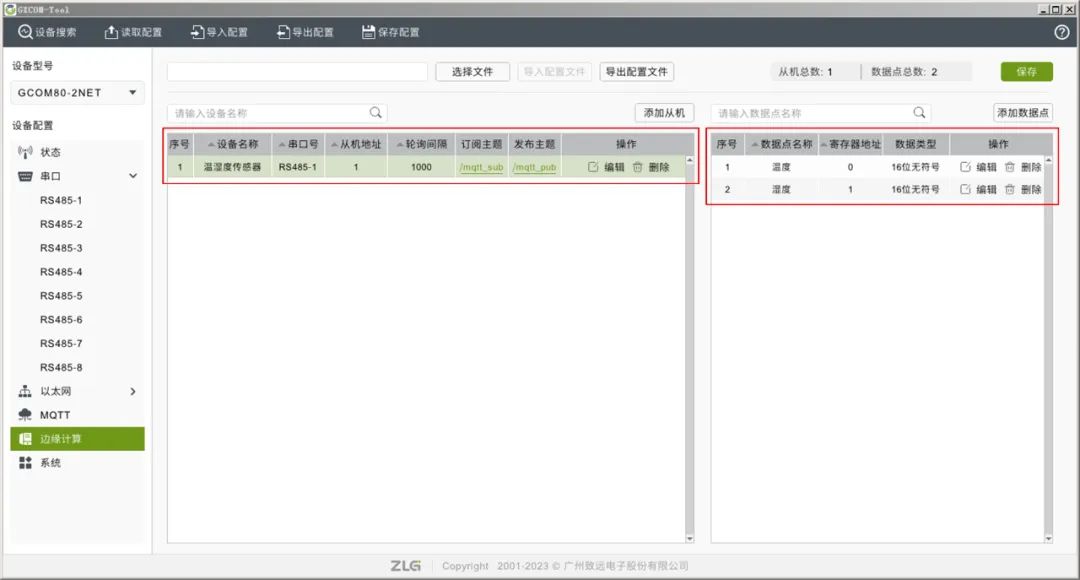Open the help question mark icon

click(x=1061, y=32)
